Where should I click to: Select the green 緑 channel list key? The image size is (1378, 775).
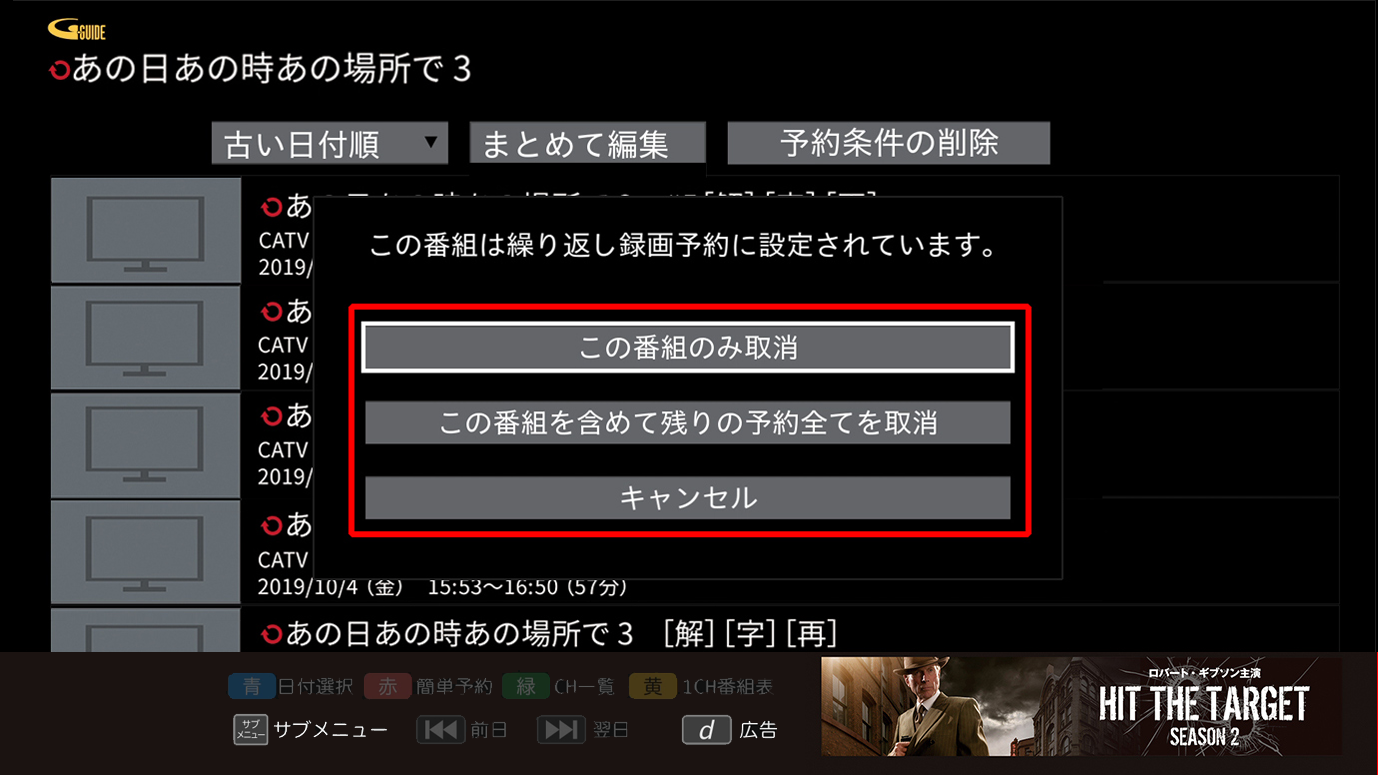click(526, 686)
